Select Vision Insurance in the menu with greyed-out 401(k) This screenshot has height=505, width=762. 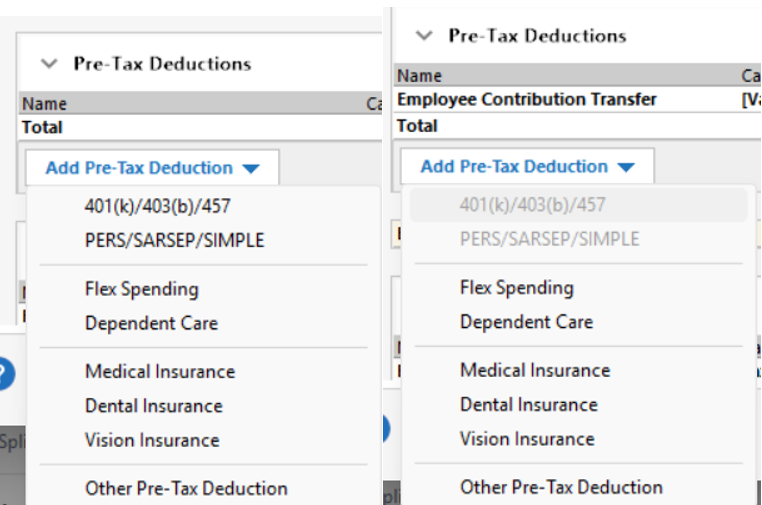coord(527,438)
